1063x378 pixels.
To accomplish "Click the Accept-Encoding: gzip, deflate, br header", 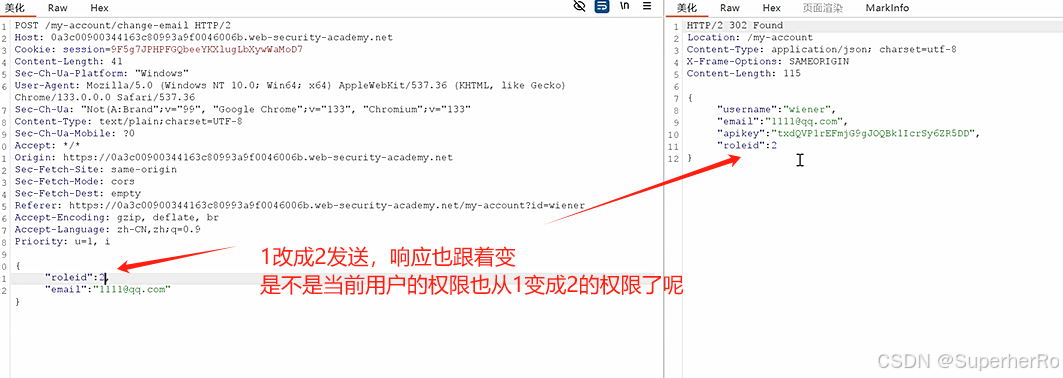I will coord(116,217).
